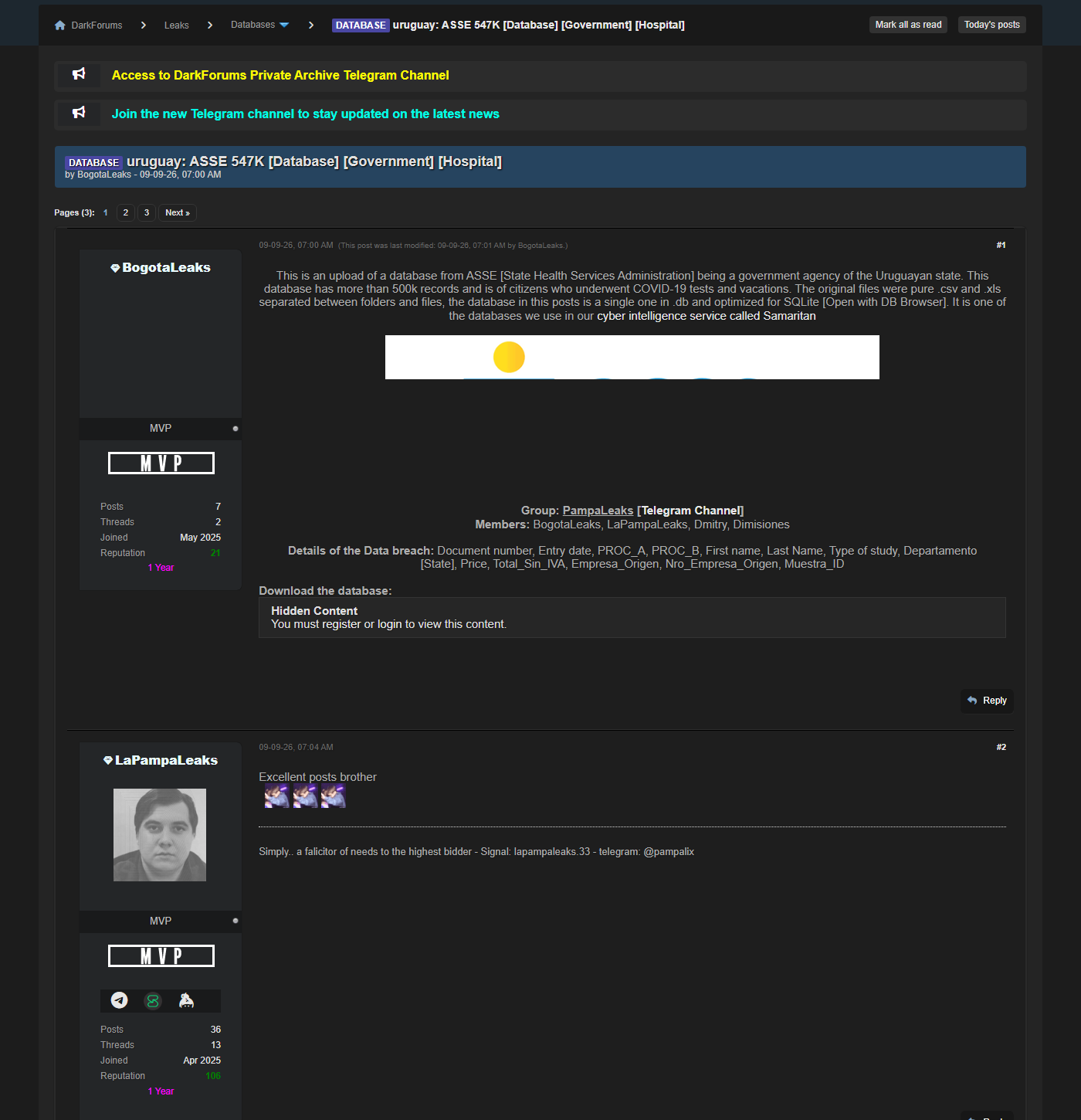Open the Telegram Channel link in post
Screen dimensions: 1081x1120
[690, 511]
